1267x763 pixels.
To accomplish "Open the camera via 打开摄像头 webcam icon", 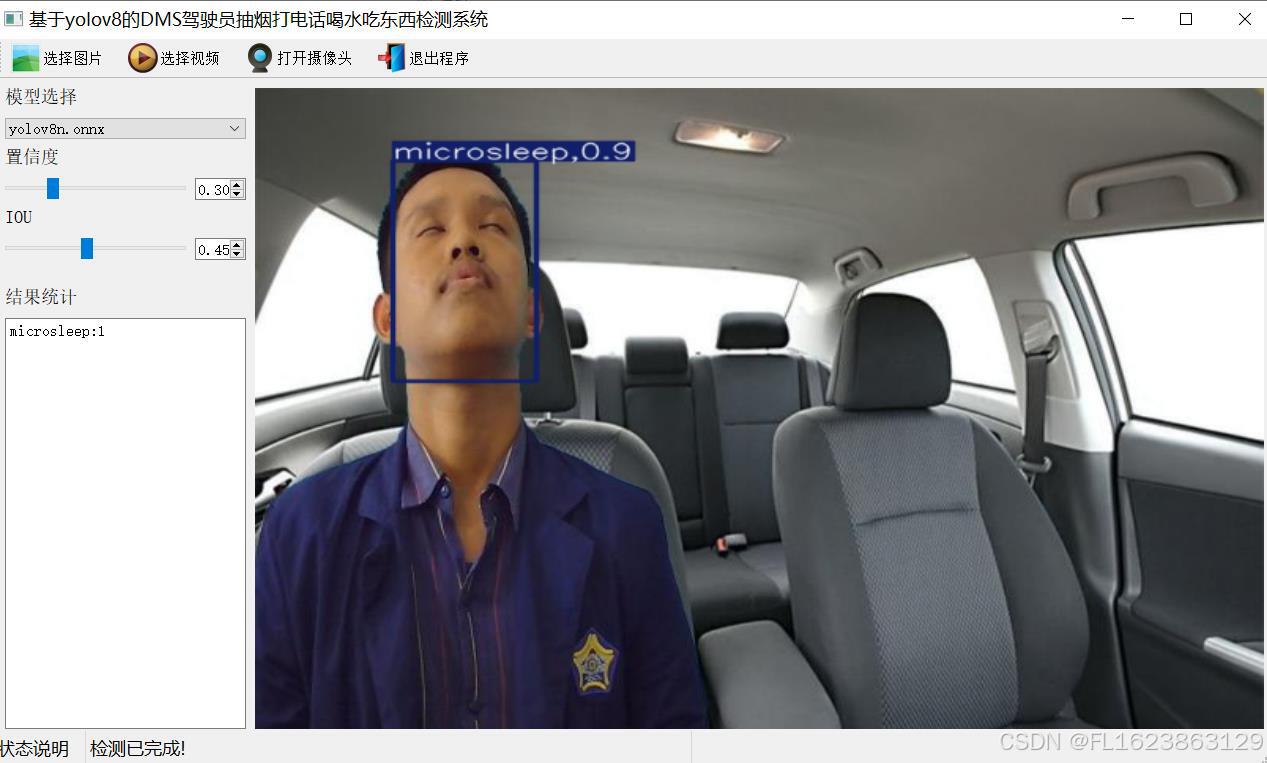I will pos(260,58).
